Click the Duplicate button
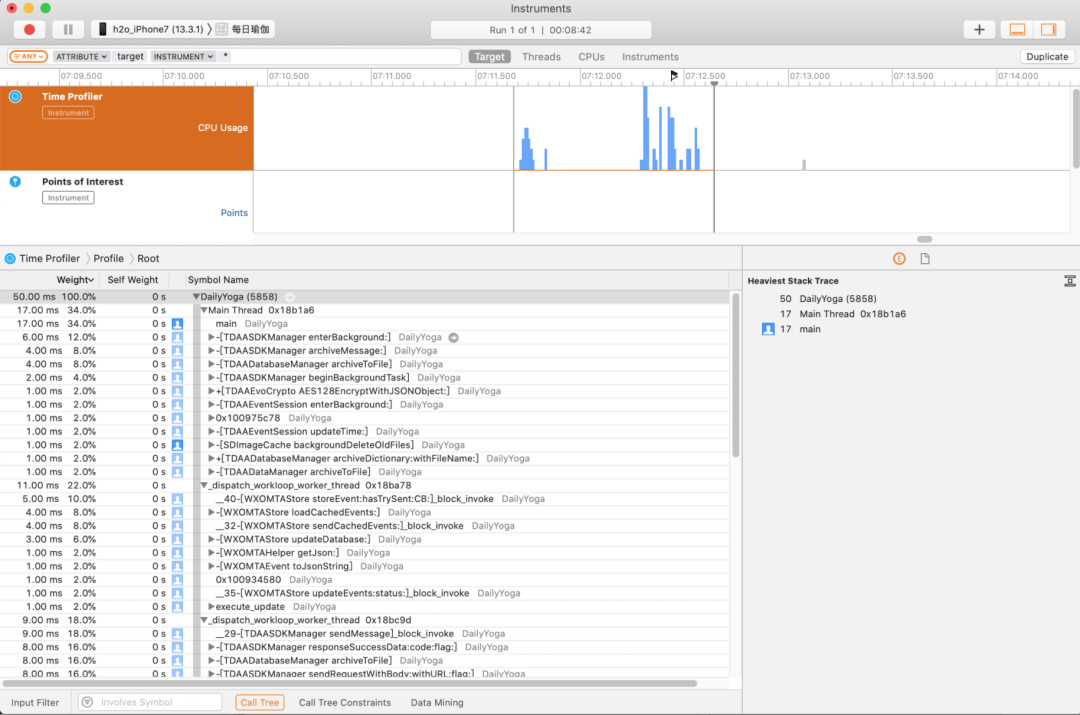 [1047, 56]
